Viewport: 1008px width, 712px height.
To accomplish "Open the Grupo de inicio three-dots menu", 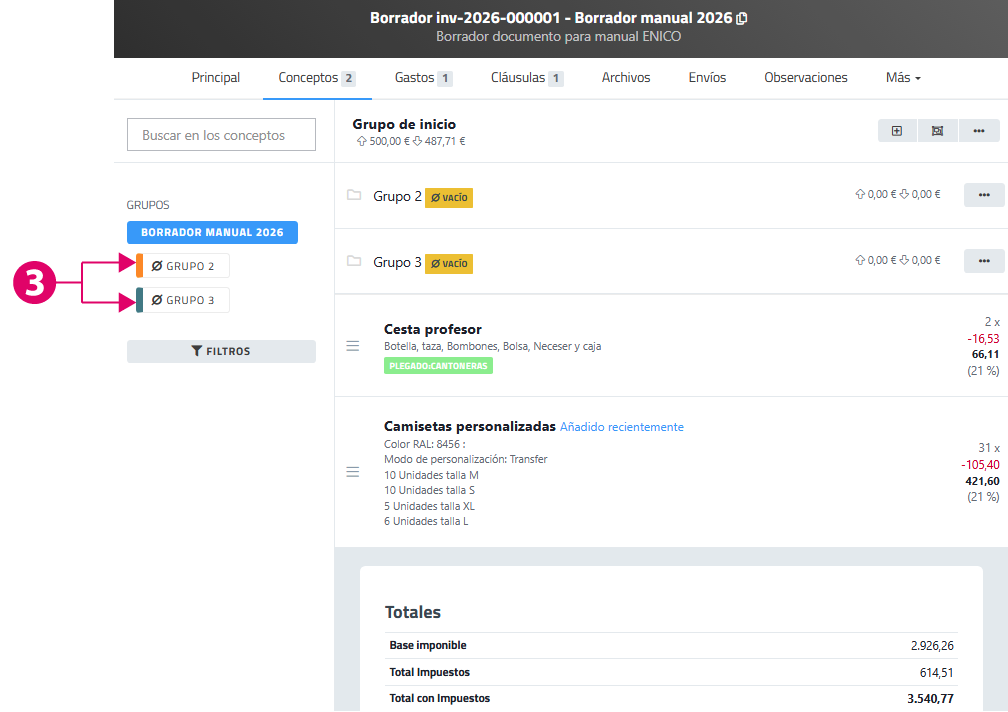I will pos(979,131).
